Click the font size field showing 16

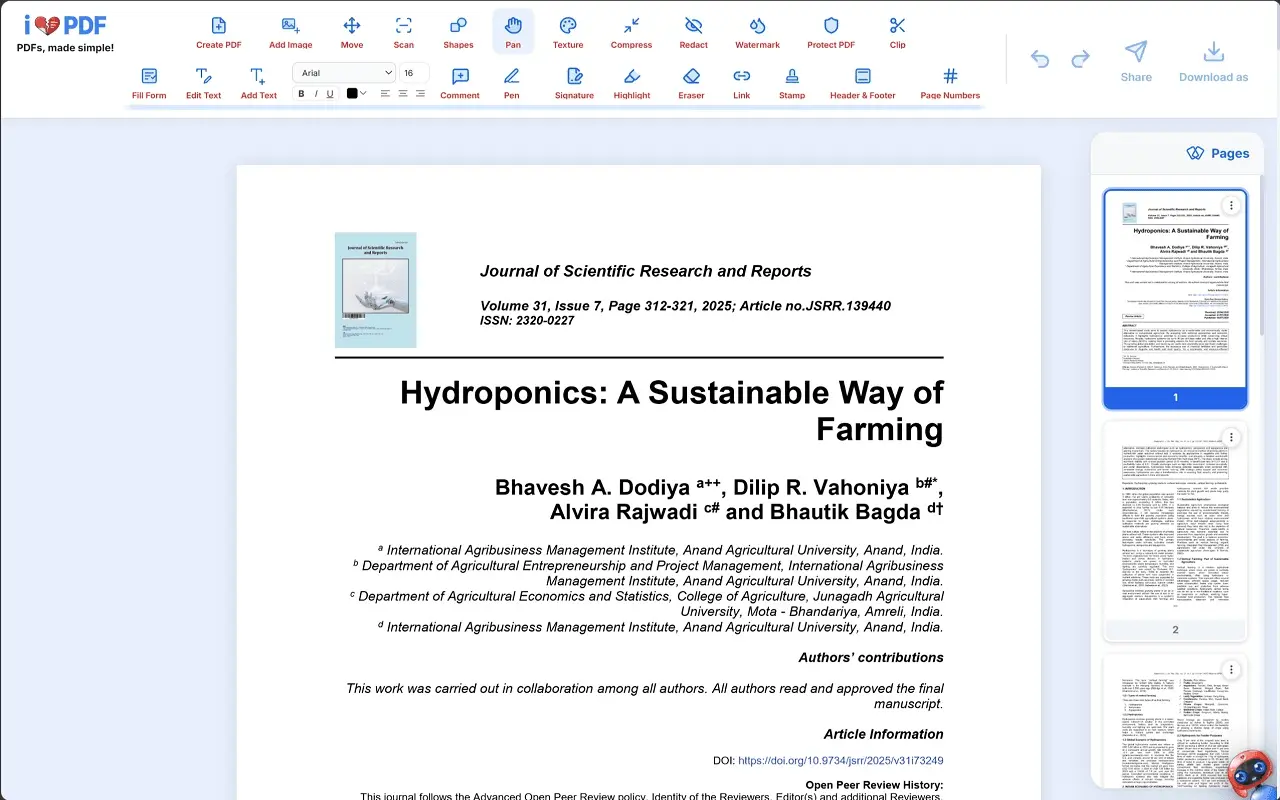point(414,72)
